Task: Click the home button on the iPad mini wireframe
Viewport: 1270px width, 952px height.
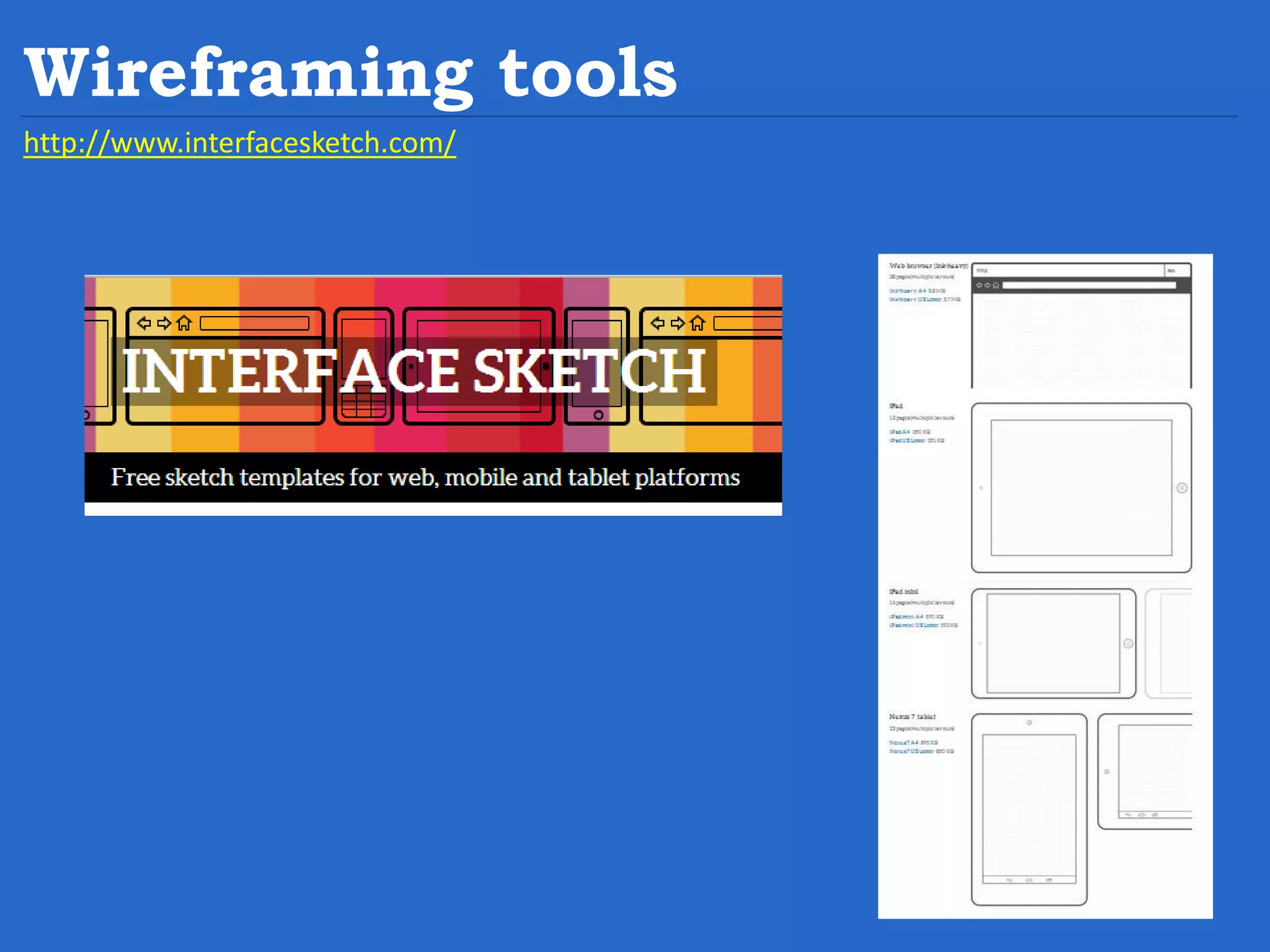Action: pyautogui.click(x=1129, y=643)
